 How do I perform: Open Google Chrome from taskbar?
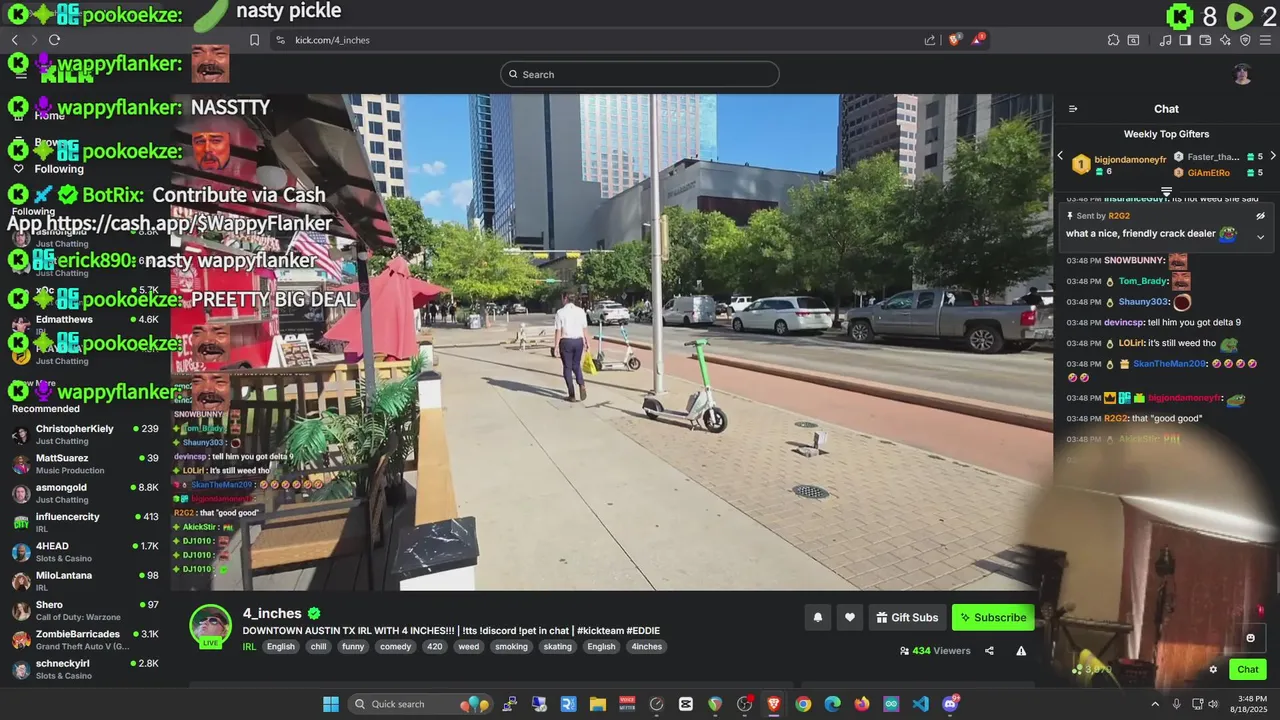tap(803, 704)
